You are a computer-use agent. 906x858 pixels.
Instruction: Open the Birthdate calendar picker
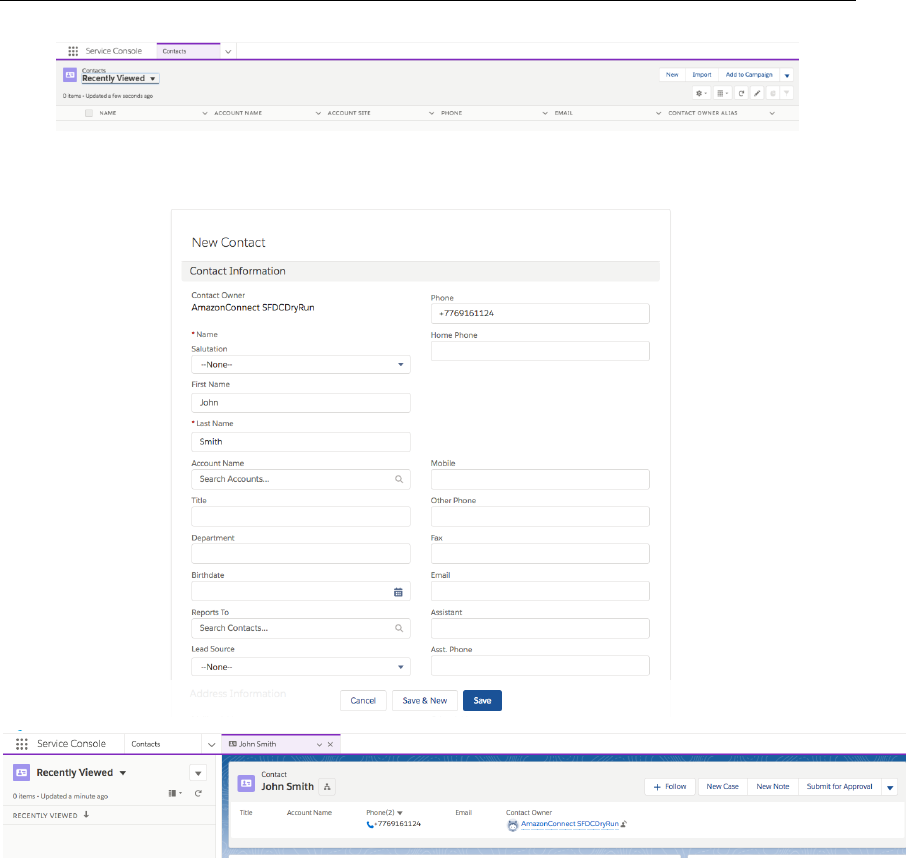398,591
